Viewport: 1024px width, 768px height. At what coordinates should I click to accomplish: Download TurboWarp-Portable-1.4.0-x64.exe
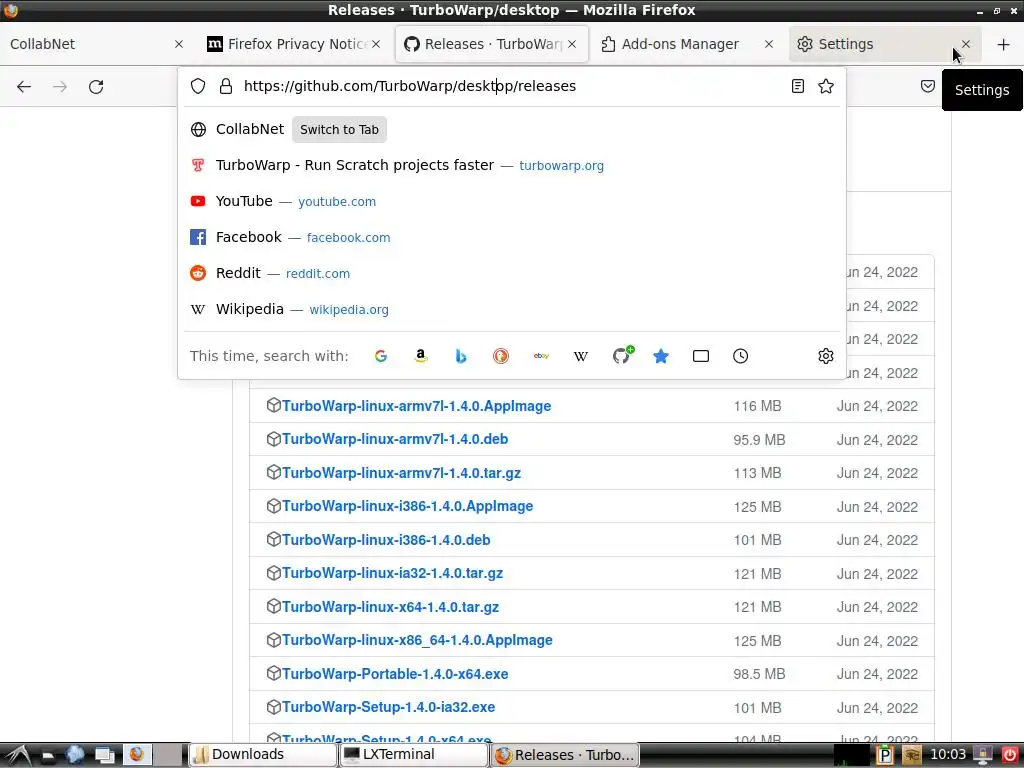[394, 674]
